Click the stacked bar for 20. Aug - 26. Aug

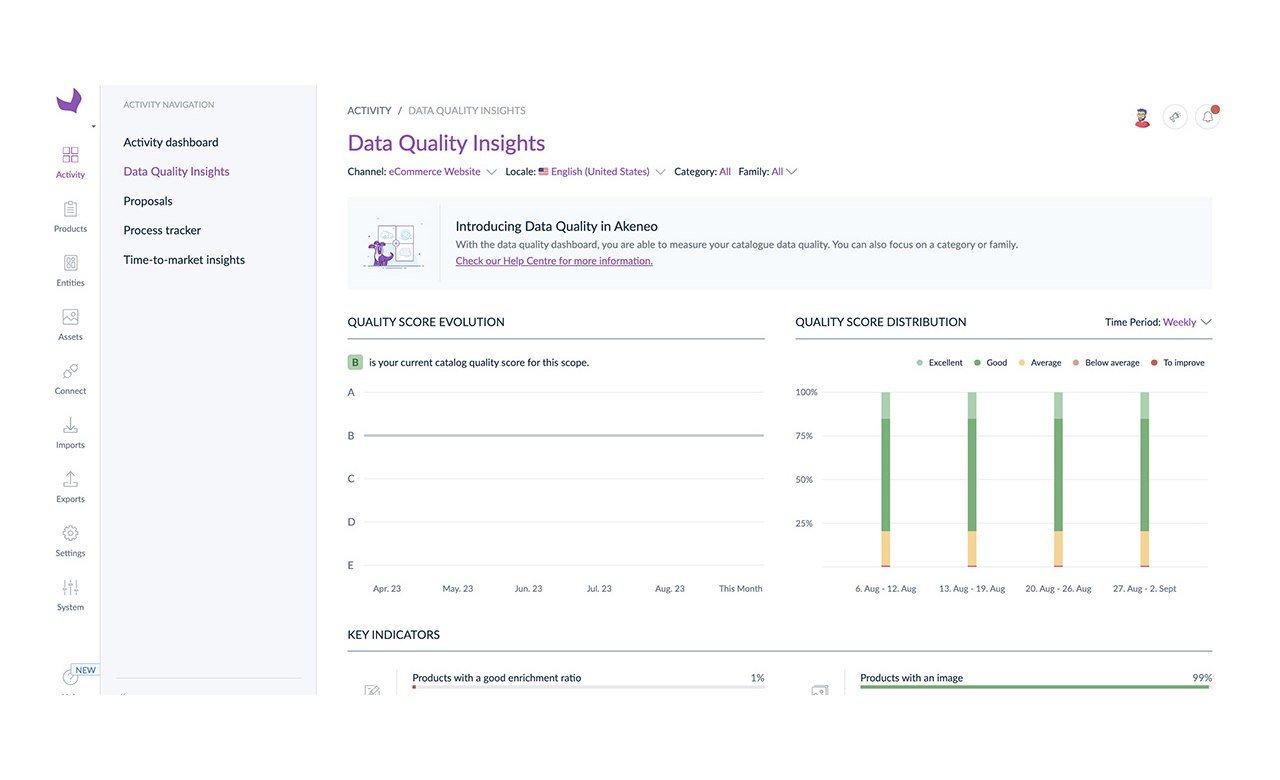[x=1058, y=480]
